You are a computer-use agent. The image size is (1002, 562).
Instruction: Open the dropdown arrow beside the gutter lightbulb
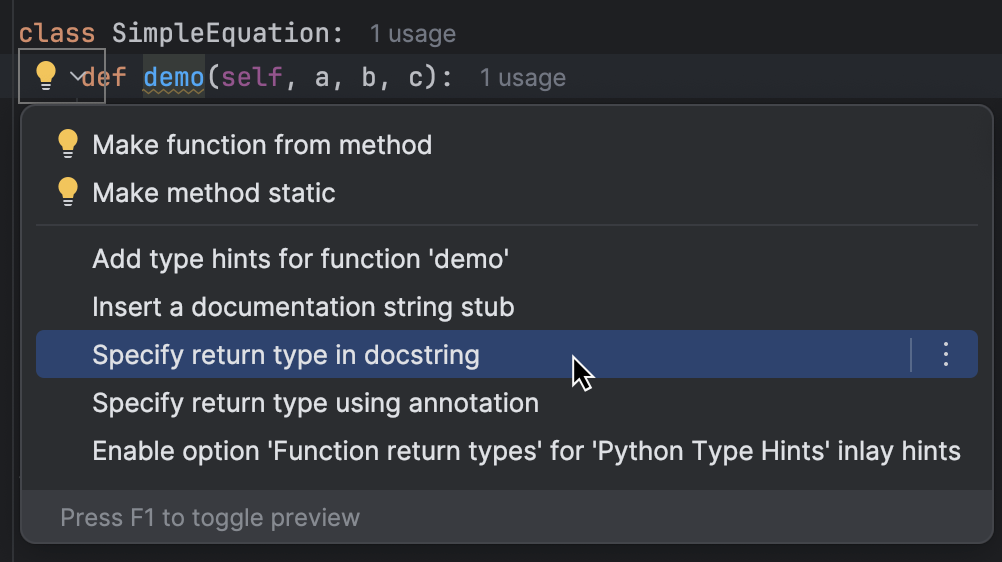pyautogui.click(x=76, y=77)
